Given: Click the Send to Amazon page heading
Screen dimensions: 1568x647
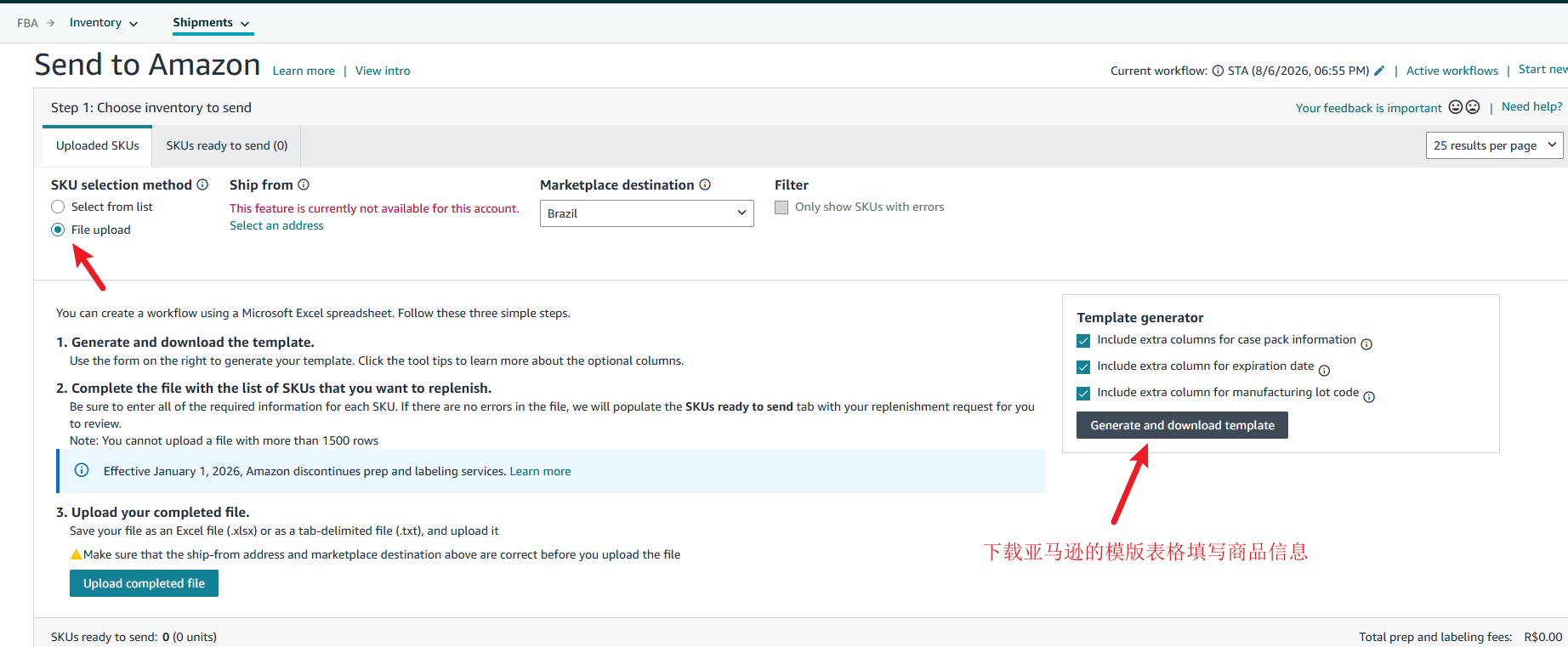Looking at the screenshot, I should coord(147,65).
